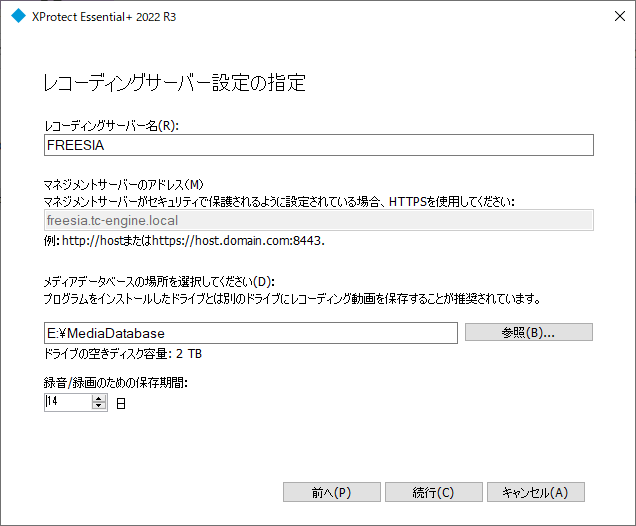Decrease retention days with down arrow
Image resolution: width=636 pixels, height=526 pixels.
(x=99, y=406)
